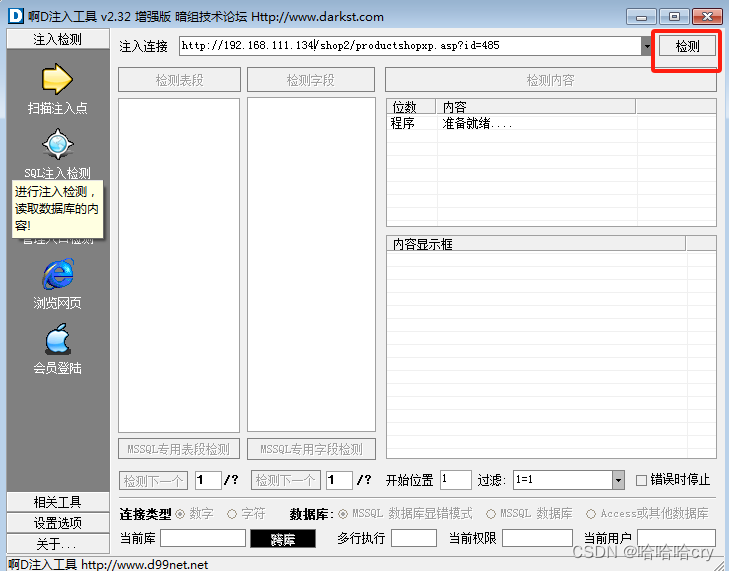
Task: Click the number field beside table 检测下一个
Action: coord(208,480)
